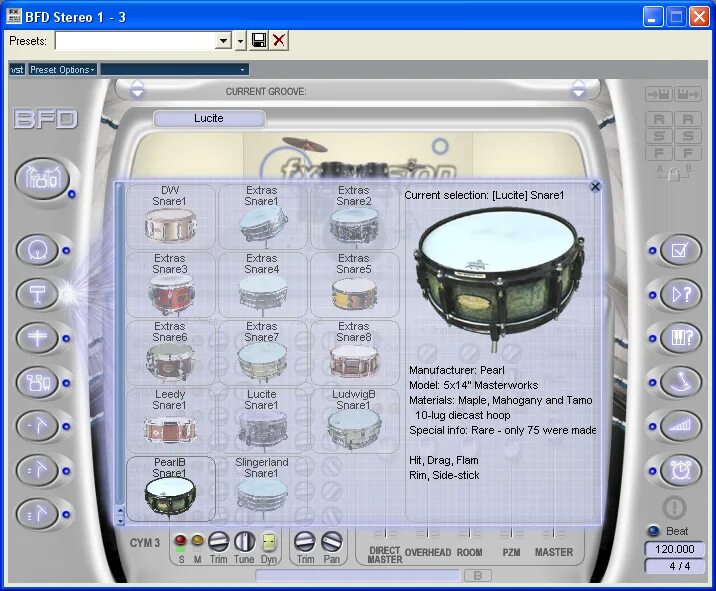Viewport: 716px width, 591px height.
Task: Choose the Leedy Snare1 thumbnail
Action: pyautogui.click(x=170, y=421)
